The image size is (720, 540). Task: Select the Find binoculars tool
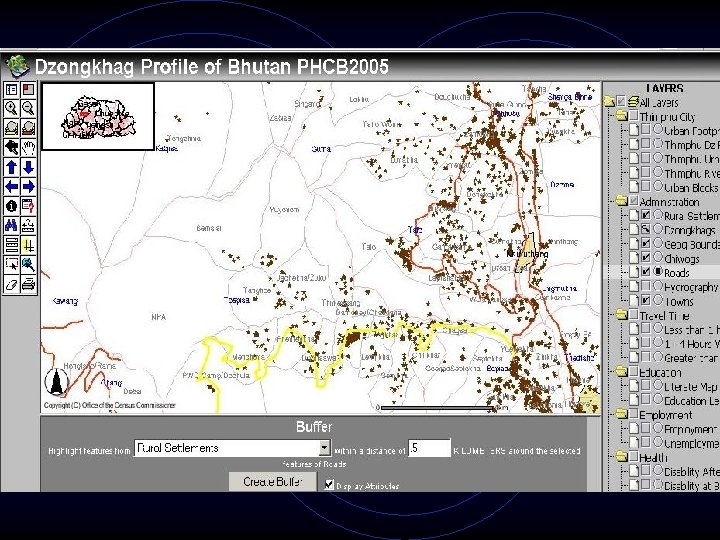(11, 225)
